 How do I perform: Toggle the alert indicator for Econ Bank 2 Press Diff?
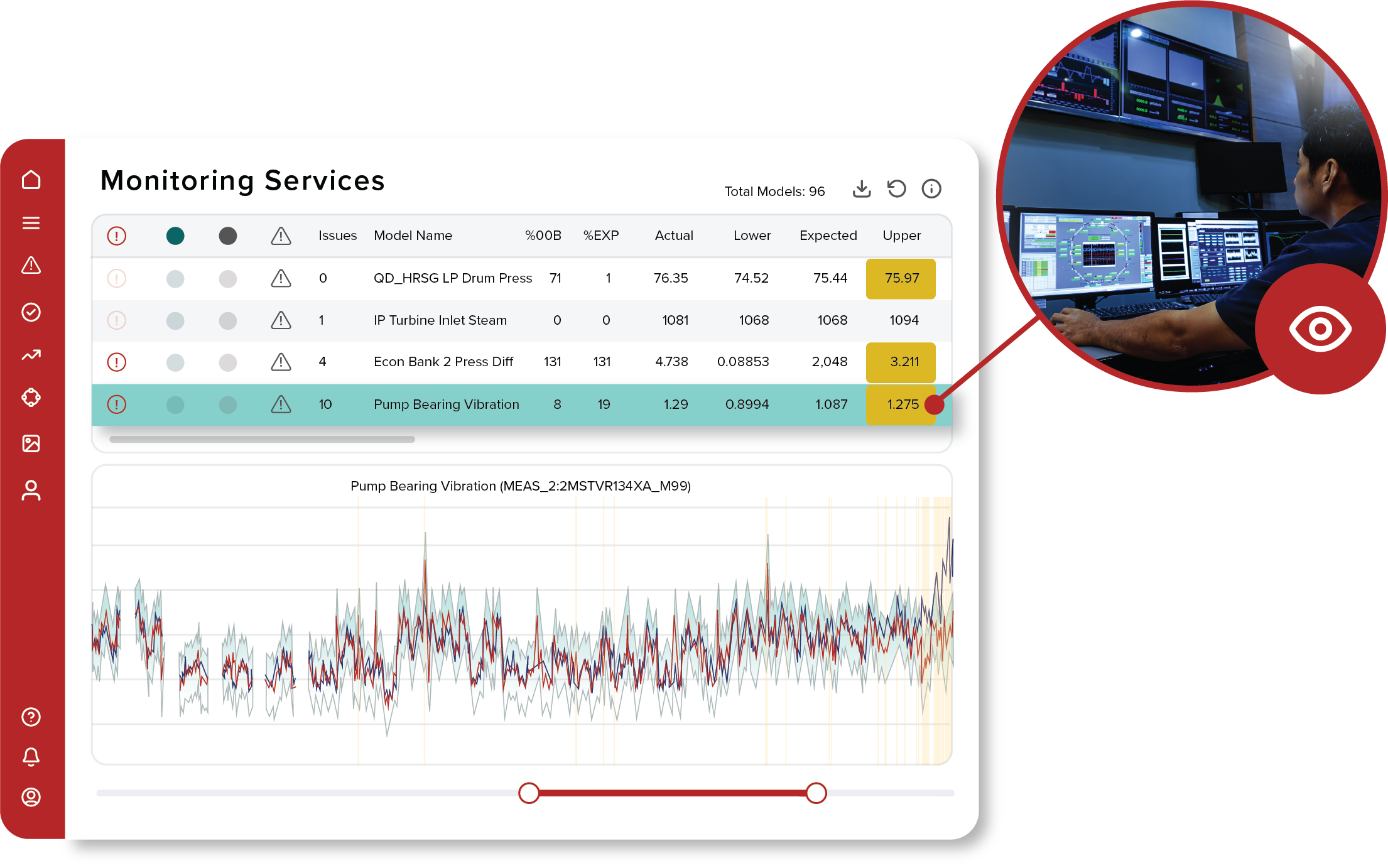pyautogui.click(x=117, y=362)
